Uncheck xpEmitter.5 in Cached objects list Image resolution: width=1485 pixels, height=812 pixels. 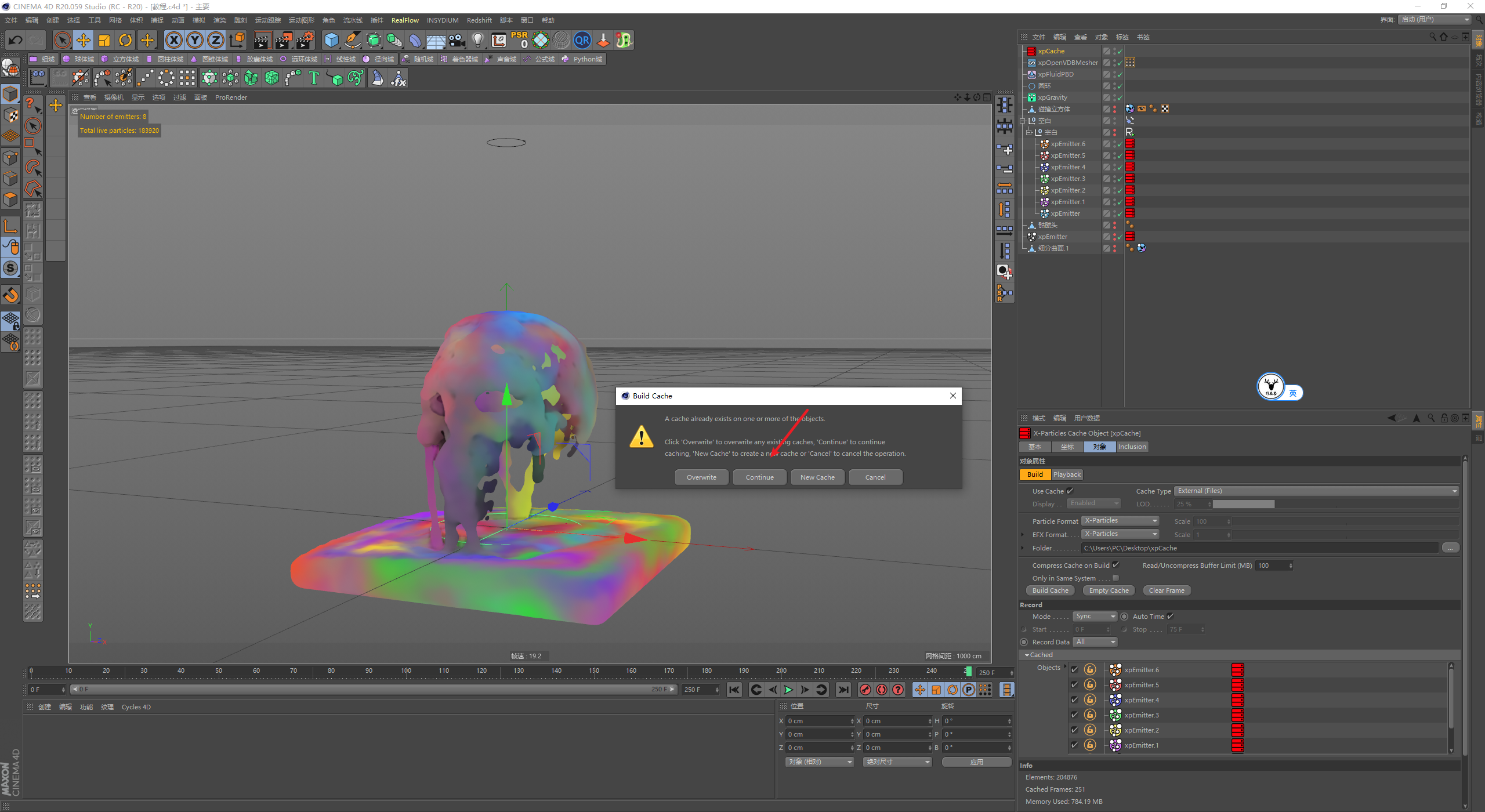(x=1074, y=685)
